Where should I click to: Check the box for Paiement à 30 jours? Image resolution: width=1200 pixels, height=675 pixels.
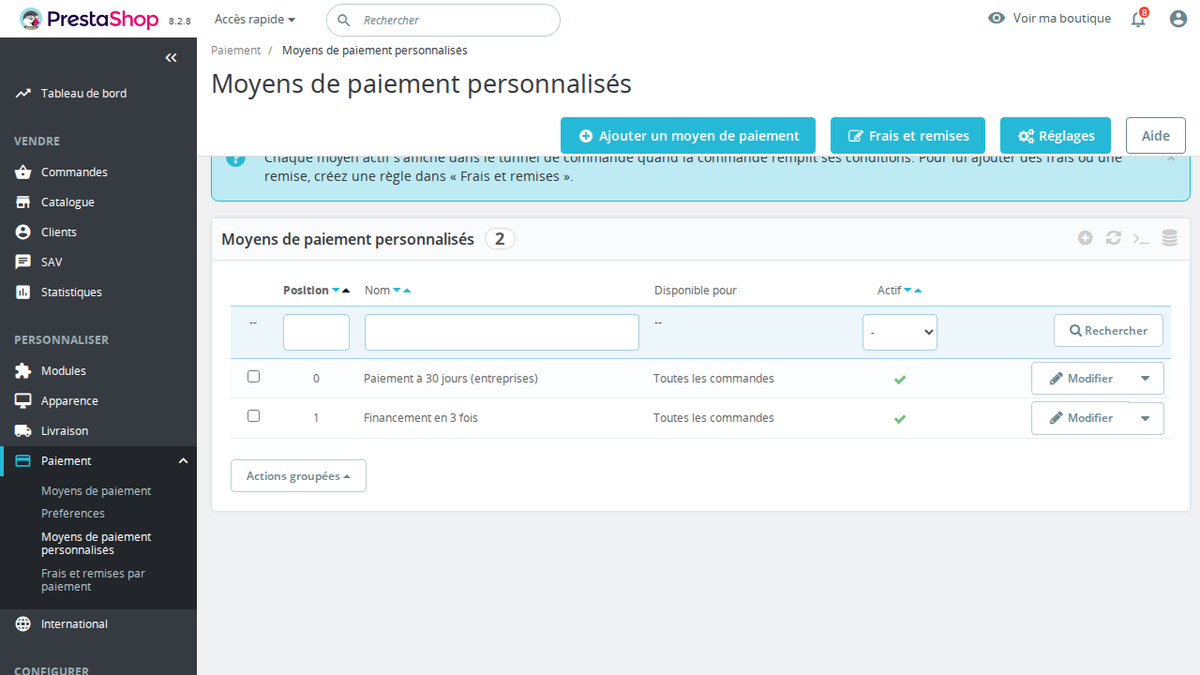click(x=253, y=377)
